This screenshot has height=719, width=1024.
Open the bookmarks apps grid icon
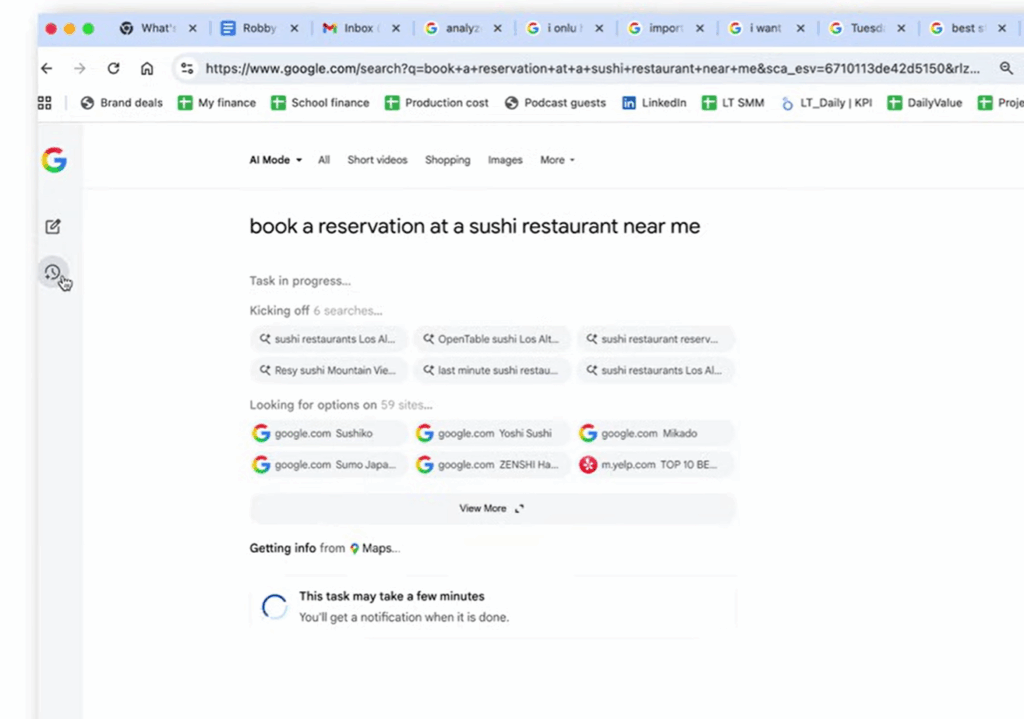click(x=43, y=102)
